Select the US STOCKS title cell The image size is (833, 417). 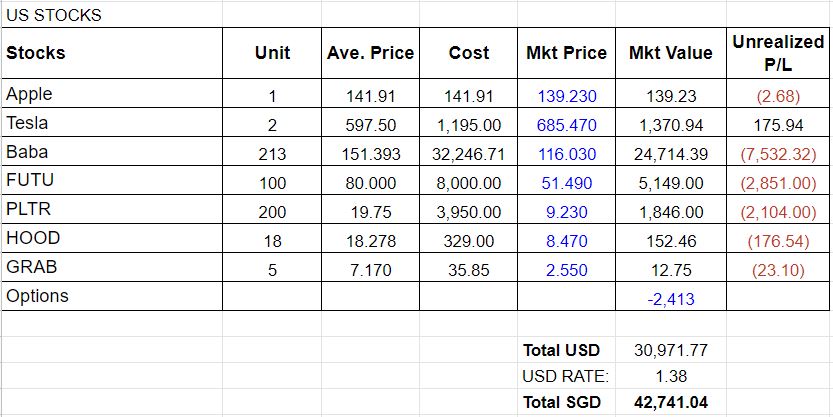tap(112, 15)
